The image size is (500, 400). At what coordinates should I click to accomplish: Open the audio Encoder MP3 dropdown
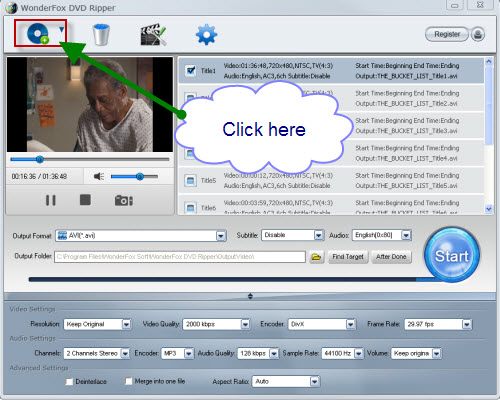coord(189,353)
